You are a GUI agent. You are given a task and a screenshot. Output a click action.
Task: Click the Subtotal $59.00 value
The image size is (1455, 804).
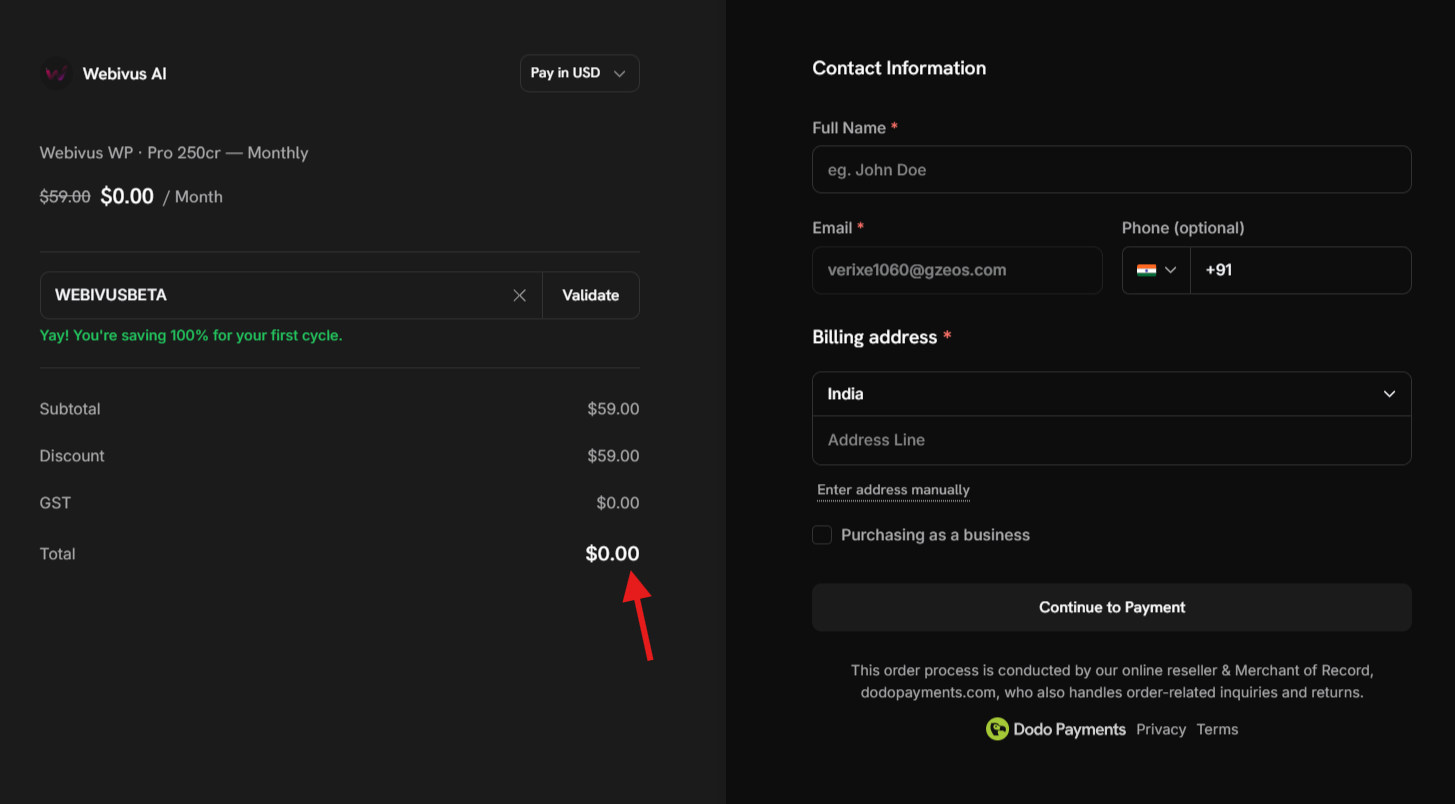pyautogui.click(x=613, y=409)
